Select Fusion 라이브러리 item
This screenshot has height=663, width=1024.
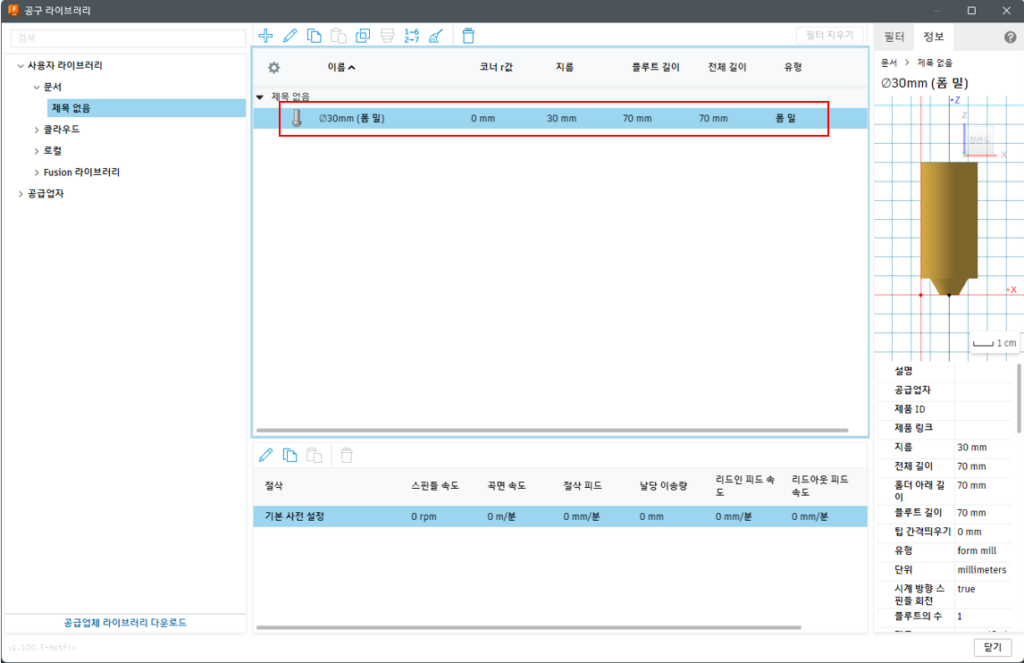pyautogui.click(x=82, y=172)
